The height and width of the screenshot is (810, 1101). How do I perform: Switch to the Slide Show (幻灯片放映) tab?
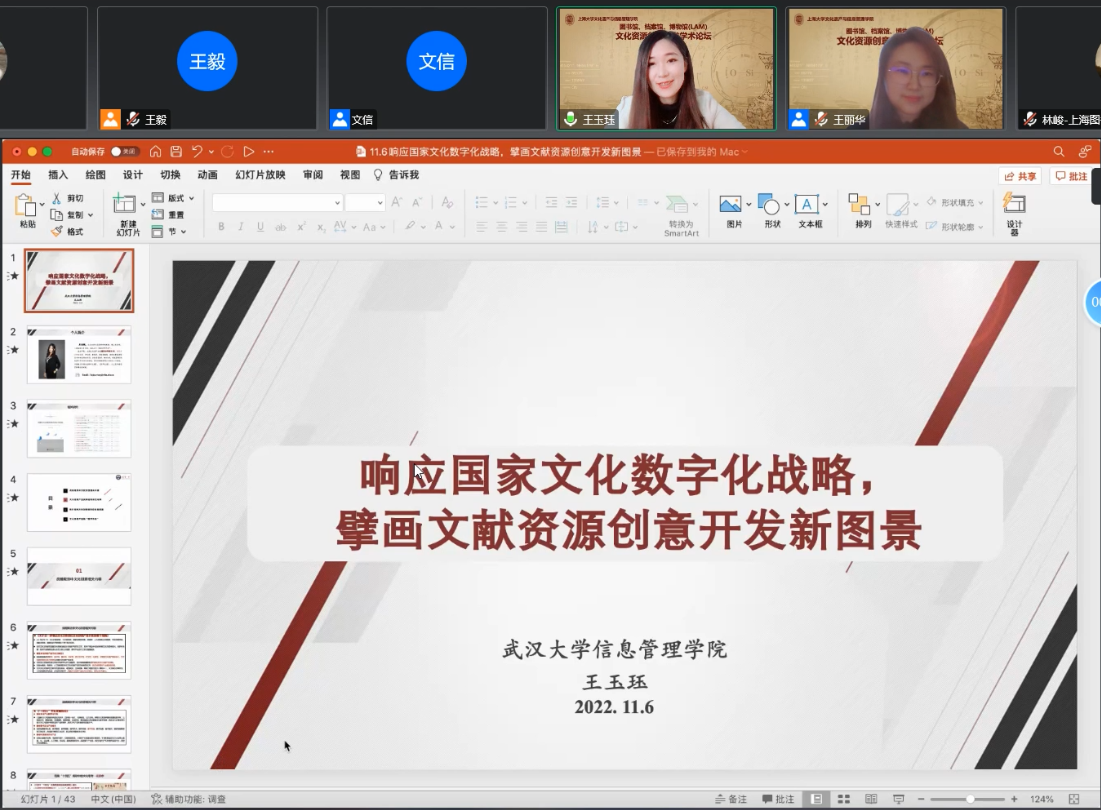pyautogui.click(x=260, y=175)
